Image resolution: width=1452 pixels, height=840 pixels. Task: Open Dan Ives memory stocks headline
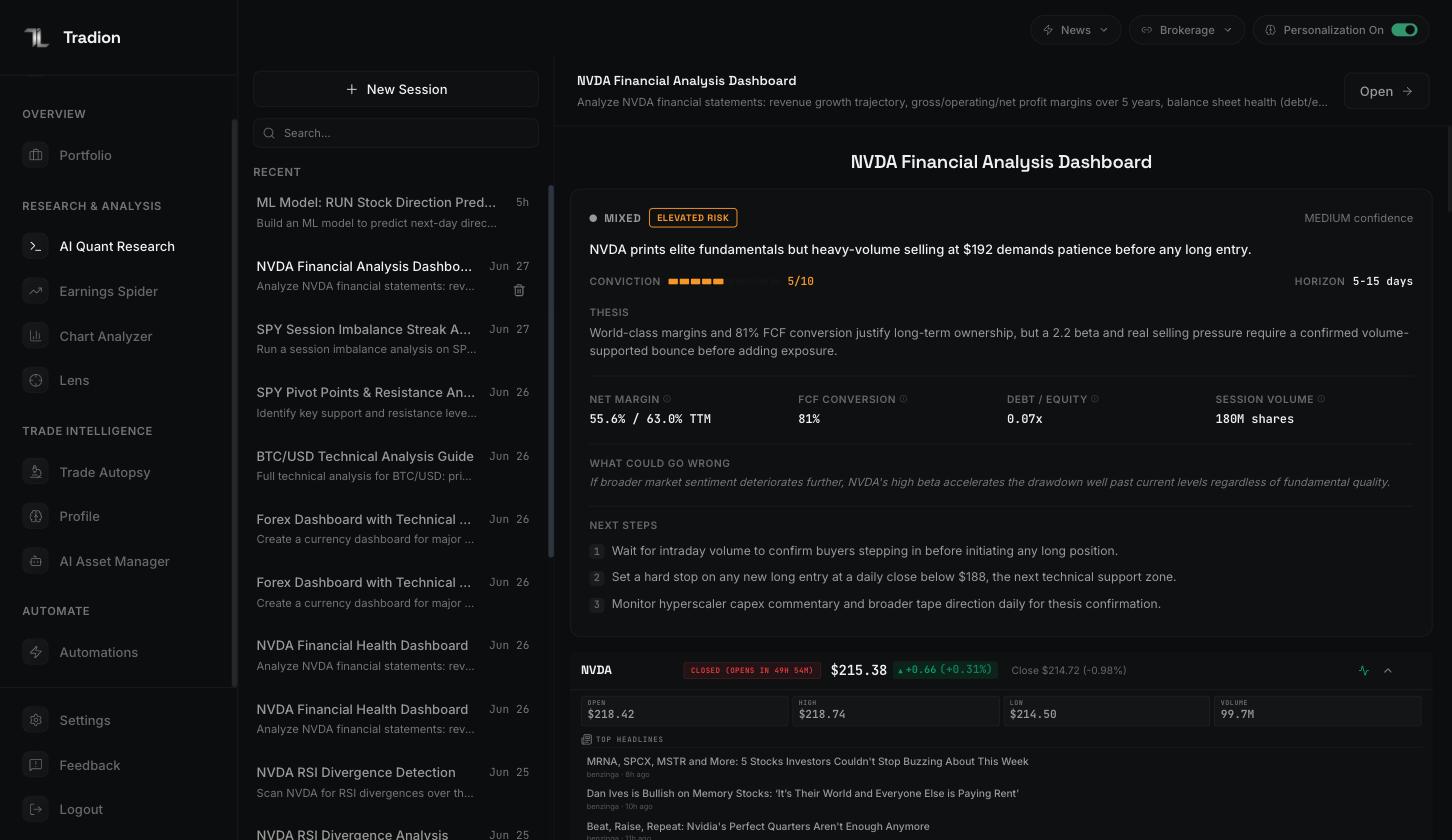click(802, 793)
